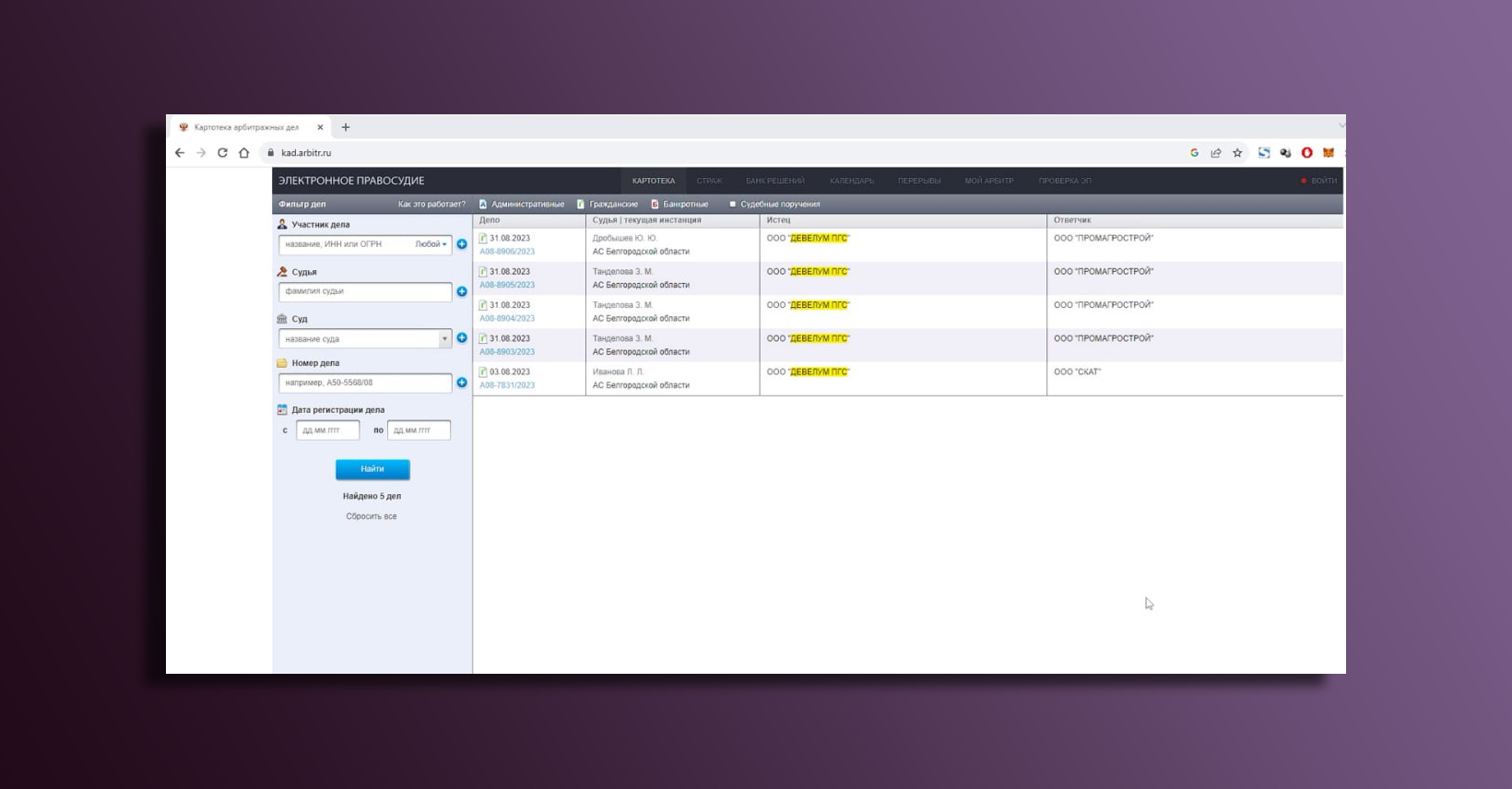
Task: Expand the название суда dropdown arrow
Action: (x=444, y=338)
